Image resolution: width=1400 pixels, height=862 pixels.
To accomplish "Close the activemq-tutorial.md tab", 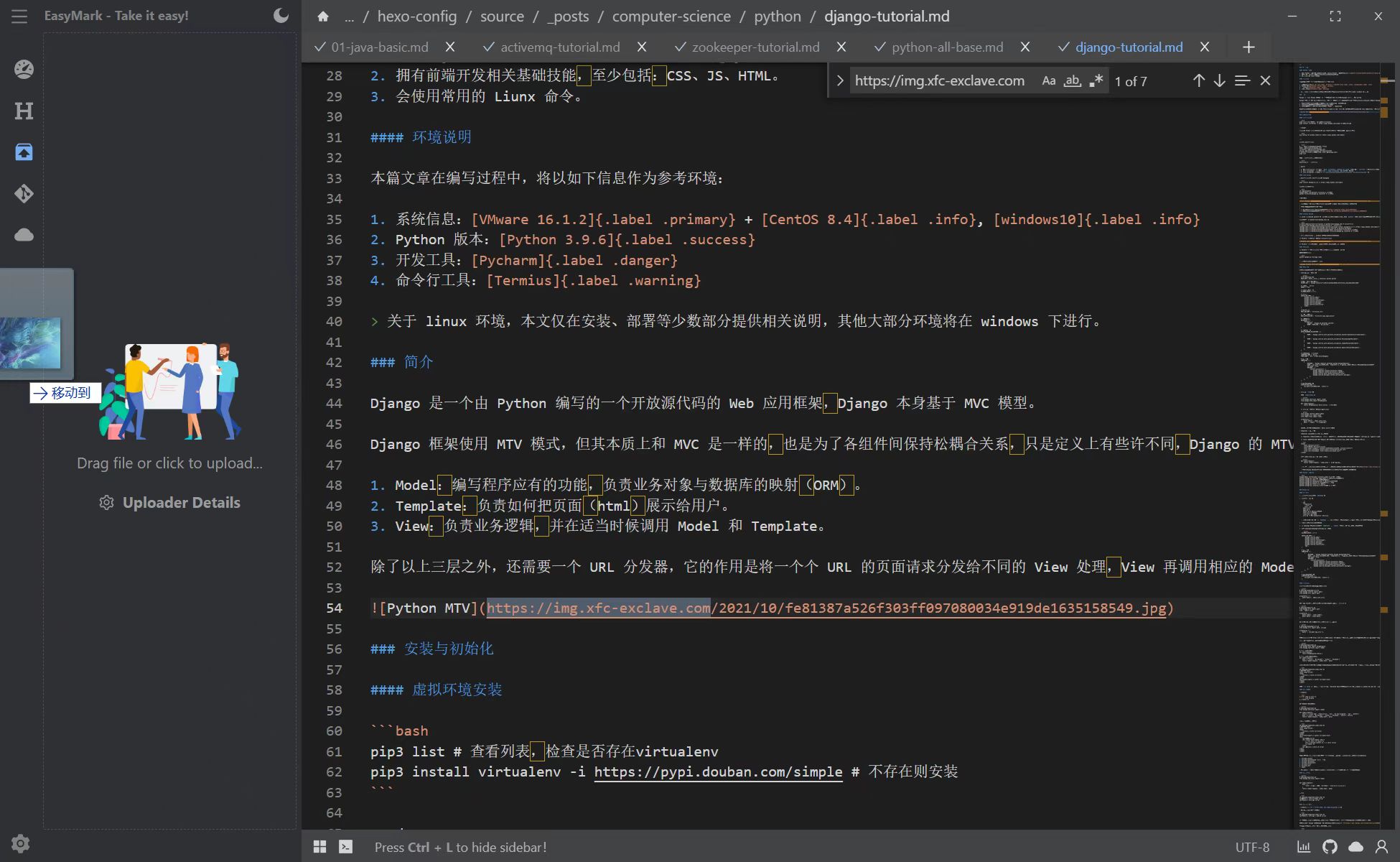I will 642,47.
